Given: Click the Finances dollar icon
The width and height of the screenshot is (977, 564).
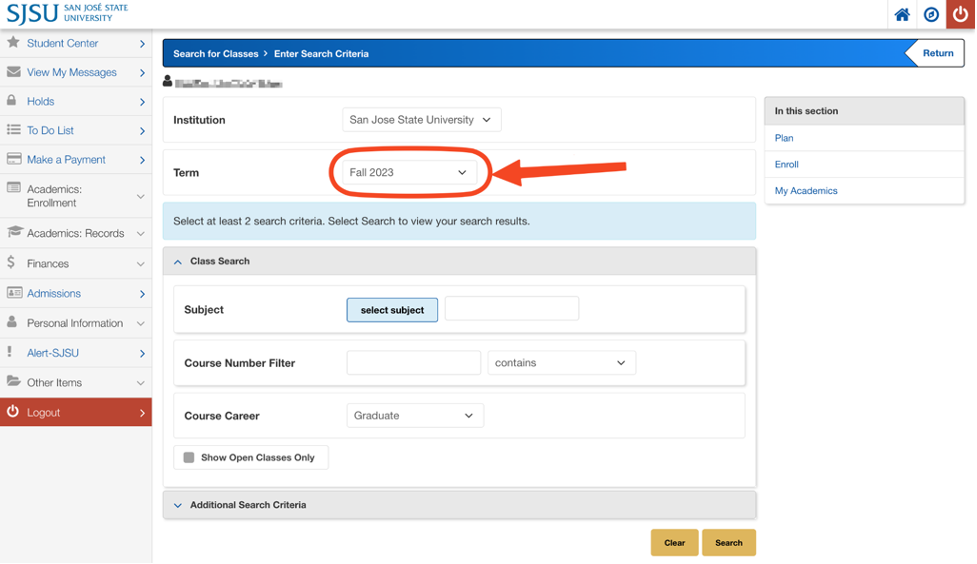Looking at the screenshot, I should (x=11, y=263).
